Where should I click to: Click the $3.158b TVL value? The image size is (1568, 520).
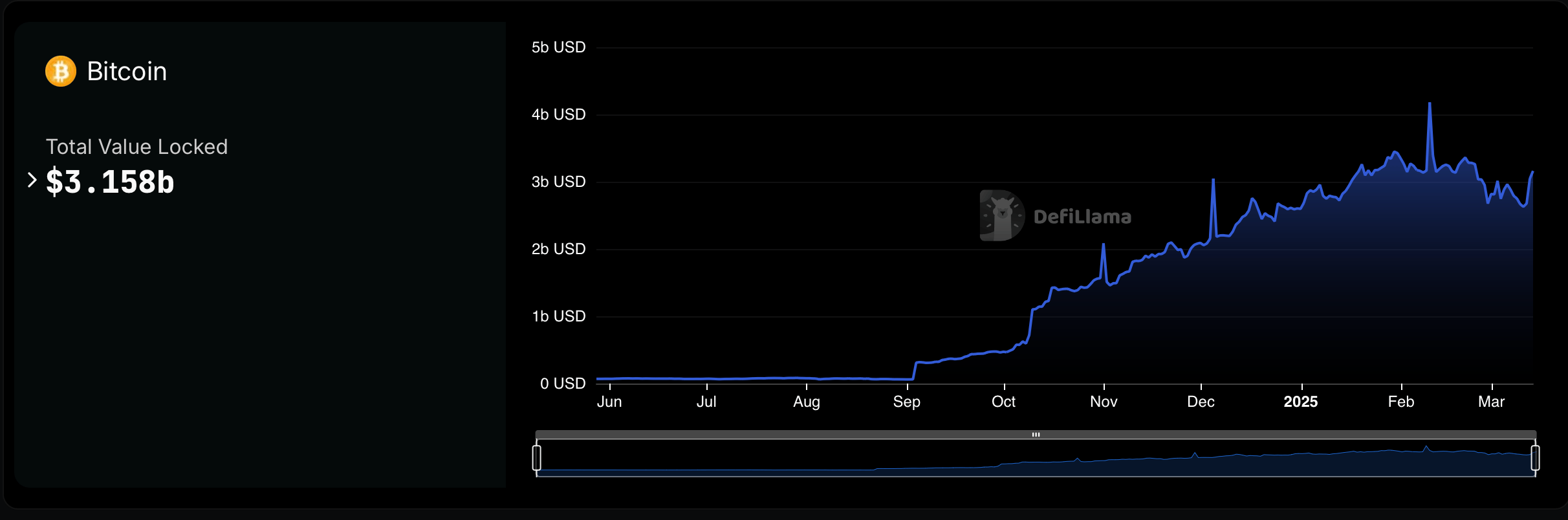click(x=110, y=182)
